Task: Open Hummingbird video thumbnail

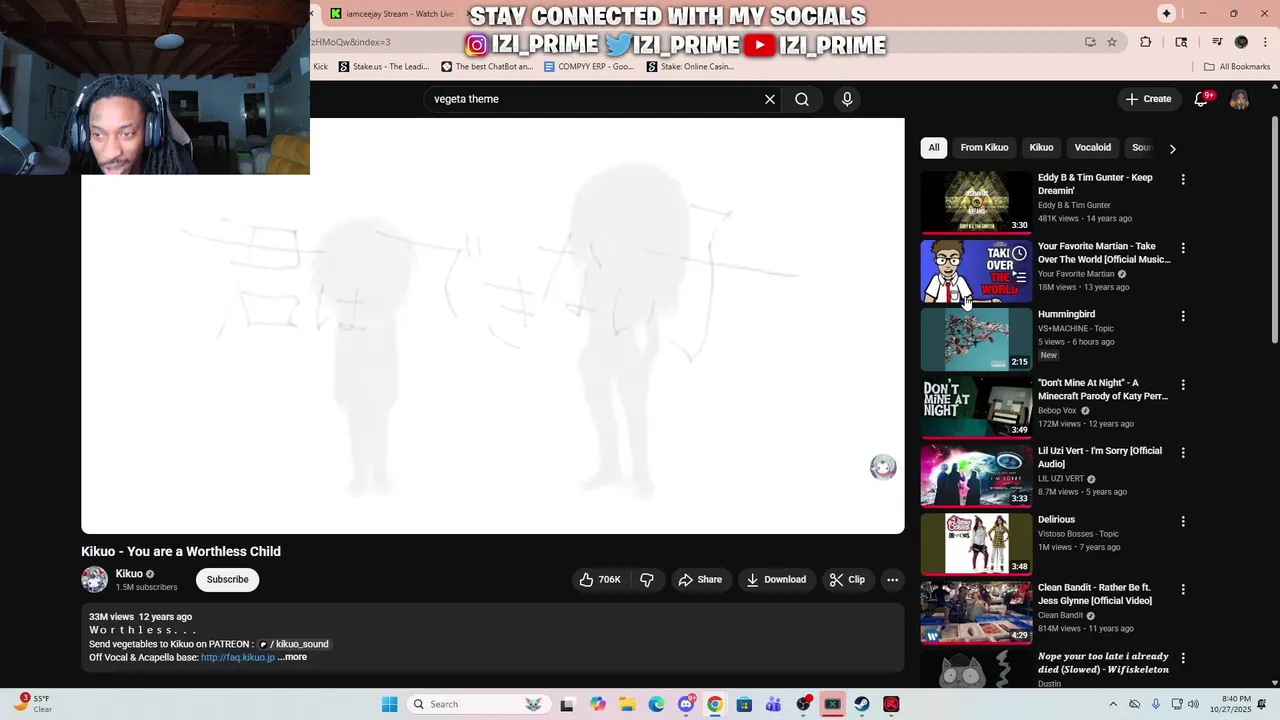Action: 976,339
